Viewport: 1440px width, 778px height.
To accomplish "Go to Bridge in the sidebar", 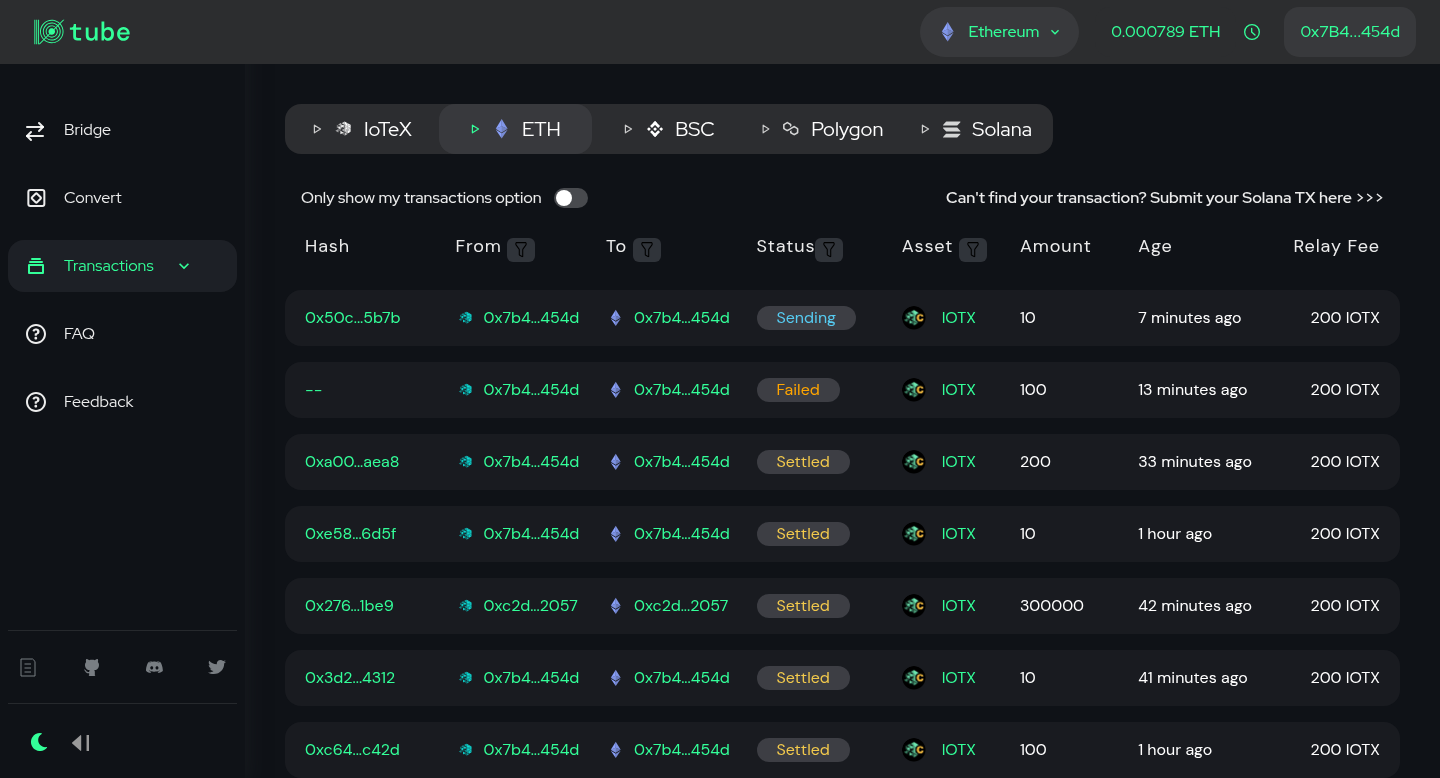I will 87,130.
